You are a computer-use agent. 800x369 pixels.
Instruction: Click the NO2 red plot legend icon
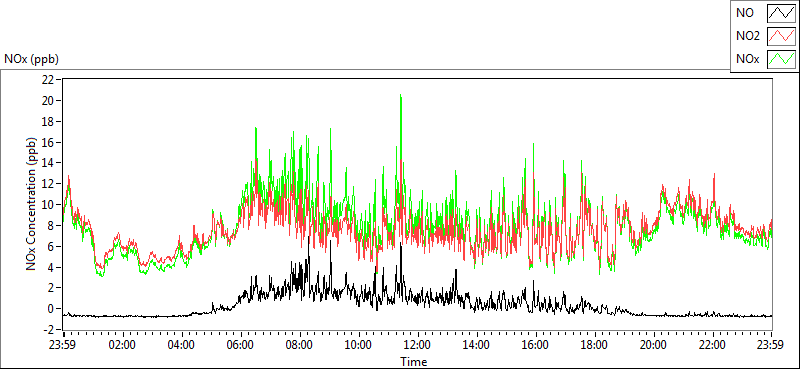(x=782, y=36)
